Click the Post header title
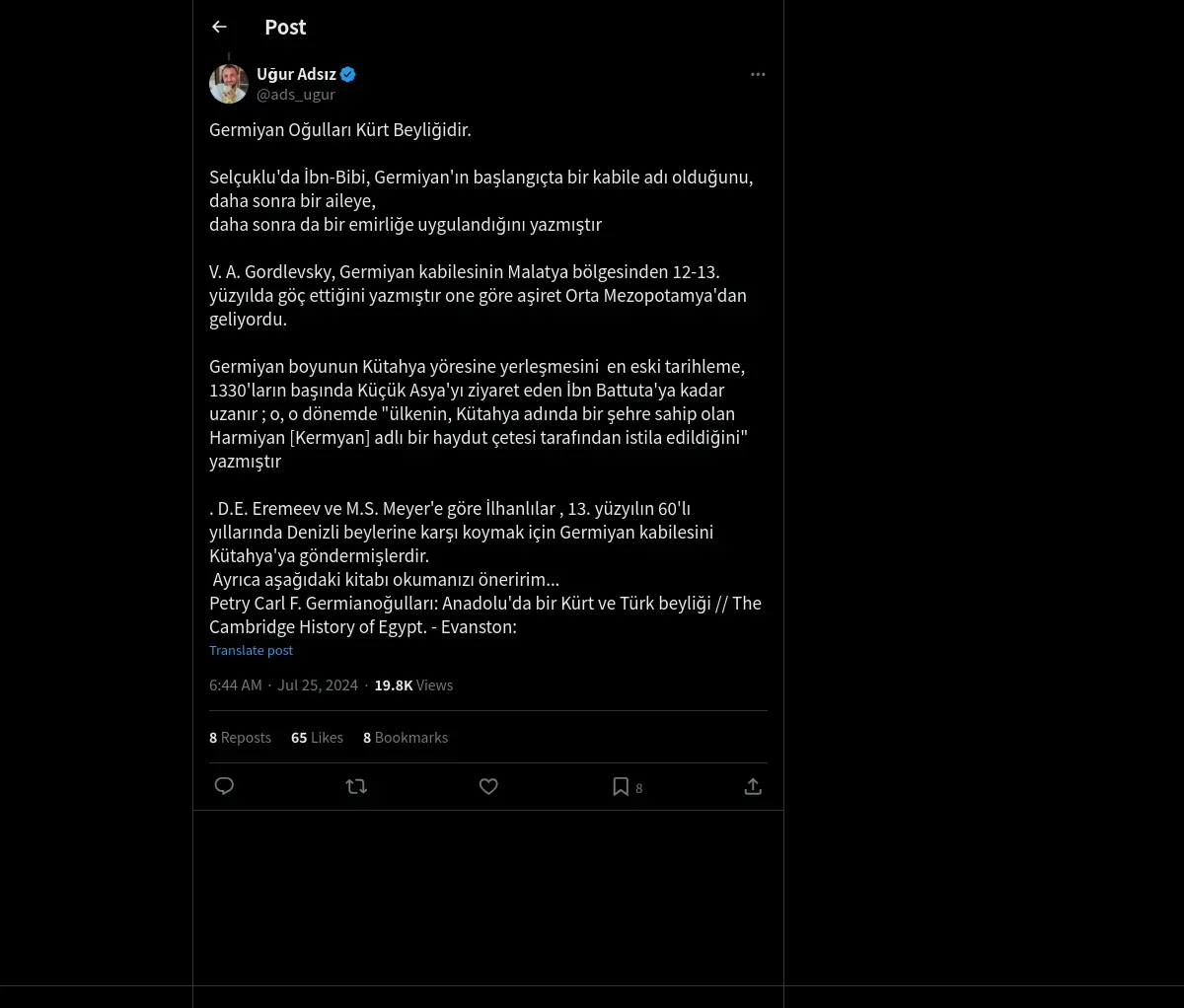Image resolution: width=1184 pixels, height=1008 pixels. tap(285, 27)
